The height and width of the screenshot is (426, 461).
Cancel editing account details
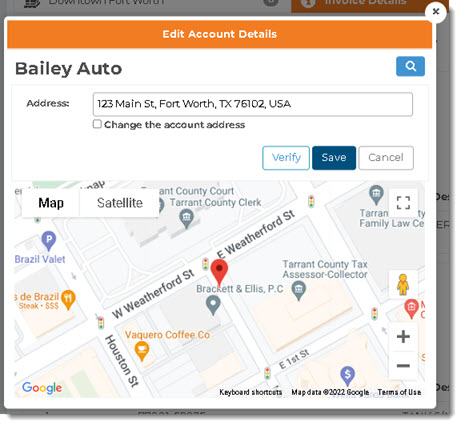click(x=386, y=158)
